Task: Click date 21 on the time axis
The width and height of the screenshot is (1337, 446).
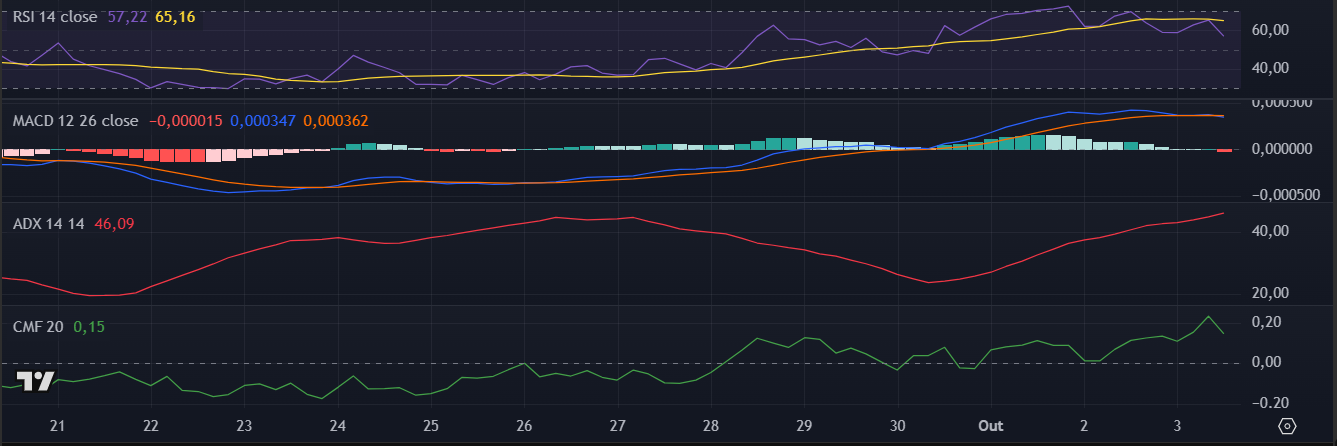Action: (57, 426)
